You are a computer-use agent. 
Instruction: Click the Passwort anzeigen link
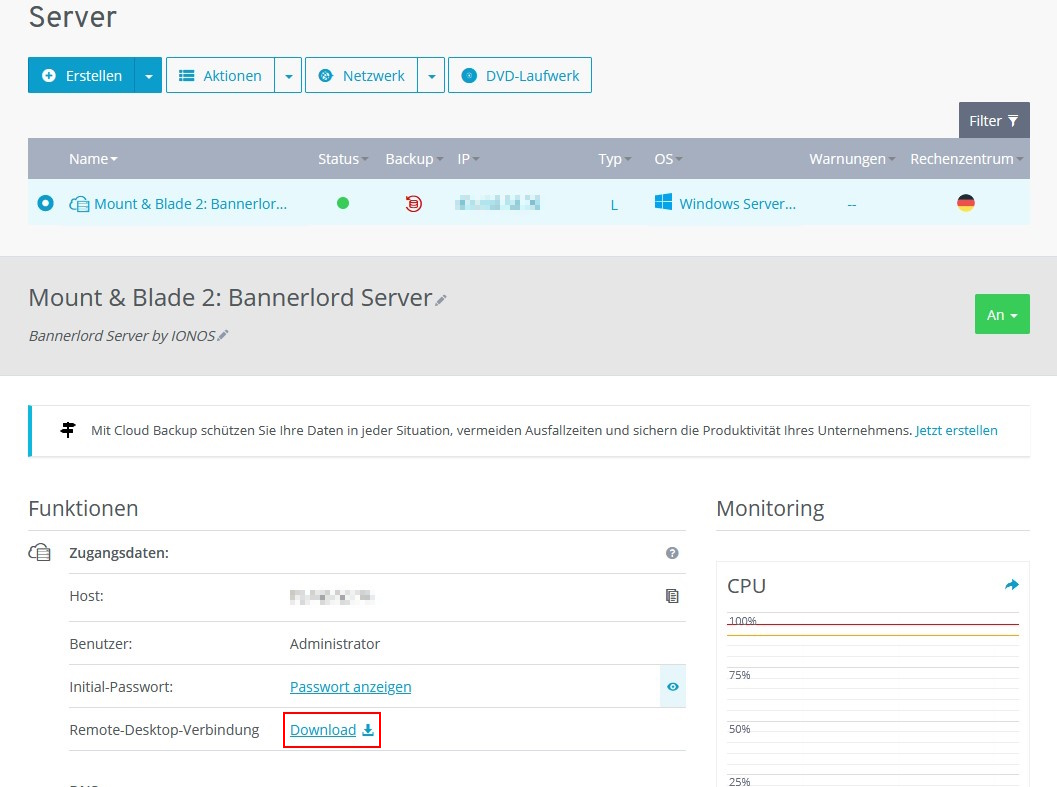[351, 687]
